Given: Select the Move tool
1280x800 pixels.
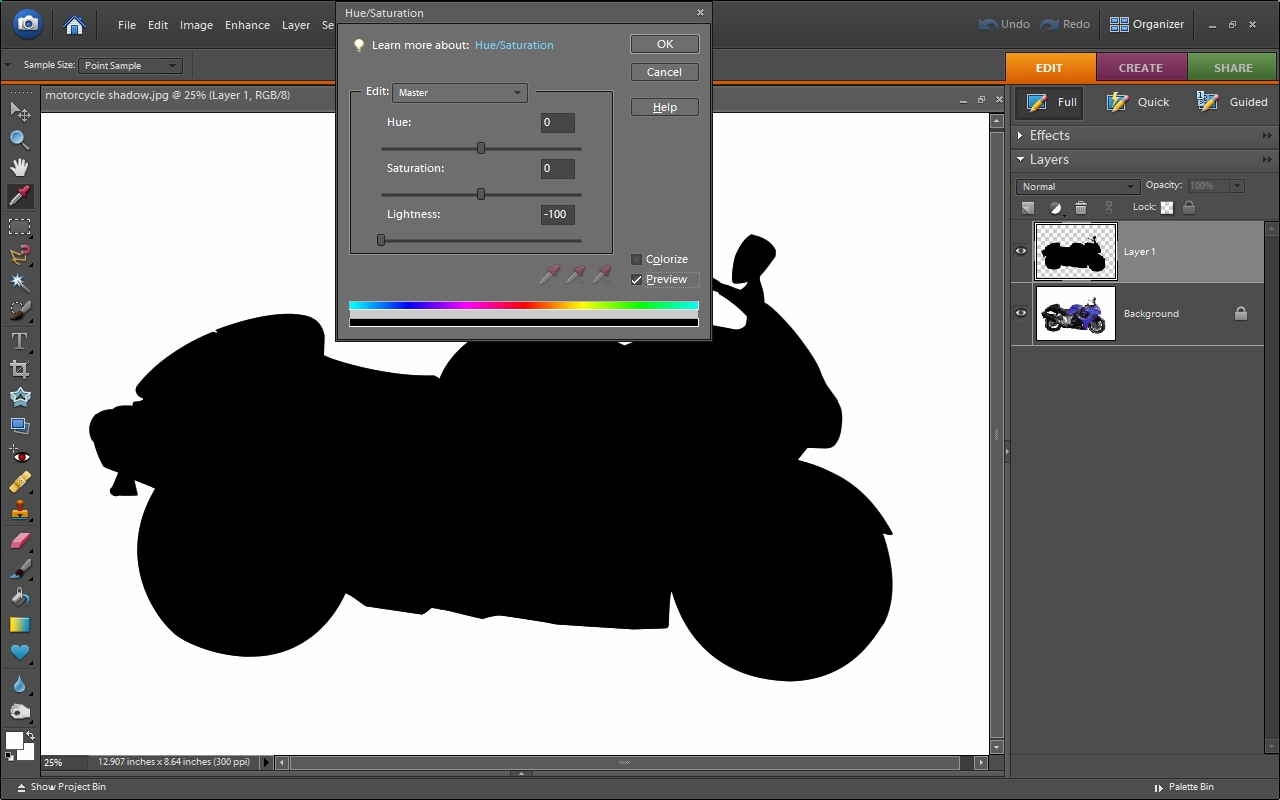Looking at the screenshot, I should [x=19, y=111].
